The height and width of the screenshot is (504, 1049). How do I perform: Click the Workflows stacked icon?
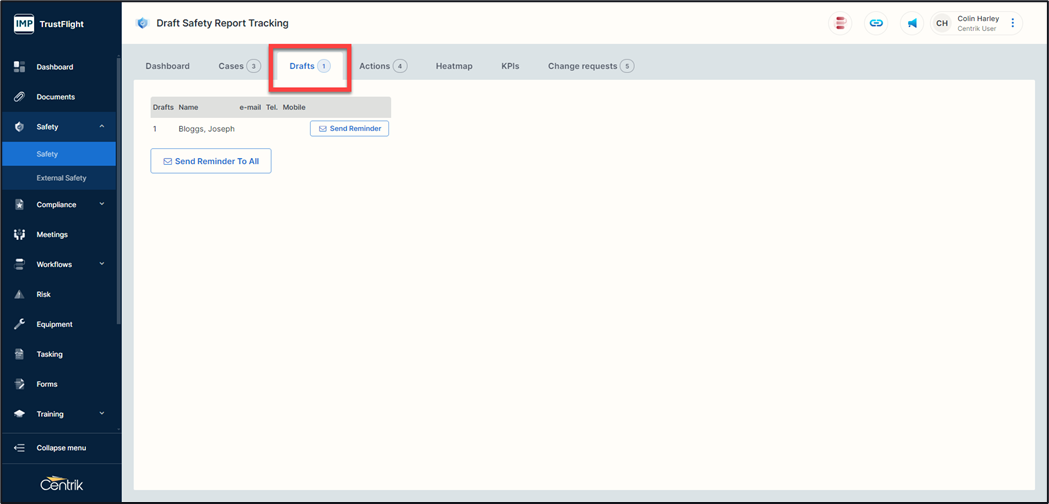click(x=19, y=264)
